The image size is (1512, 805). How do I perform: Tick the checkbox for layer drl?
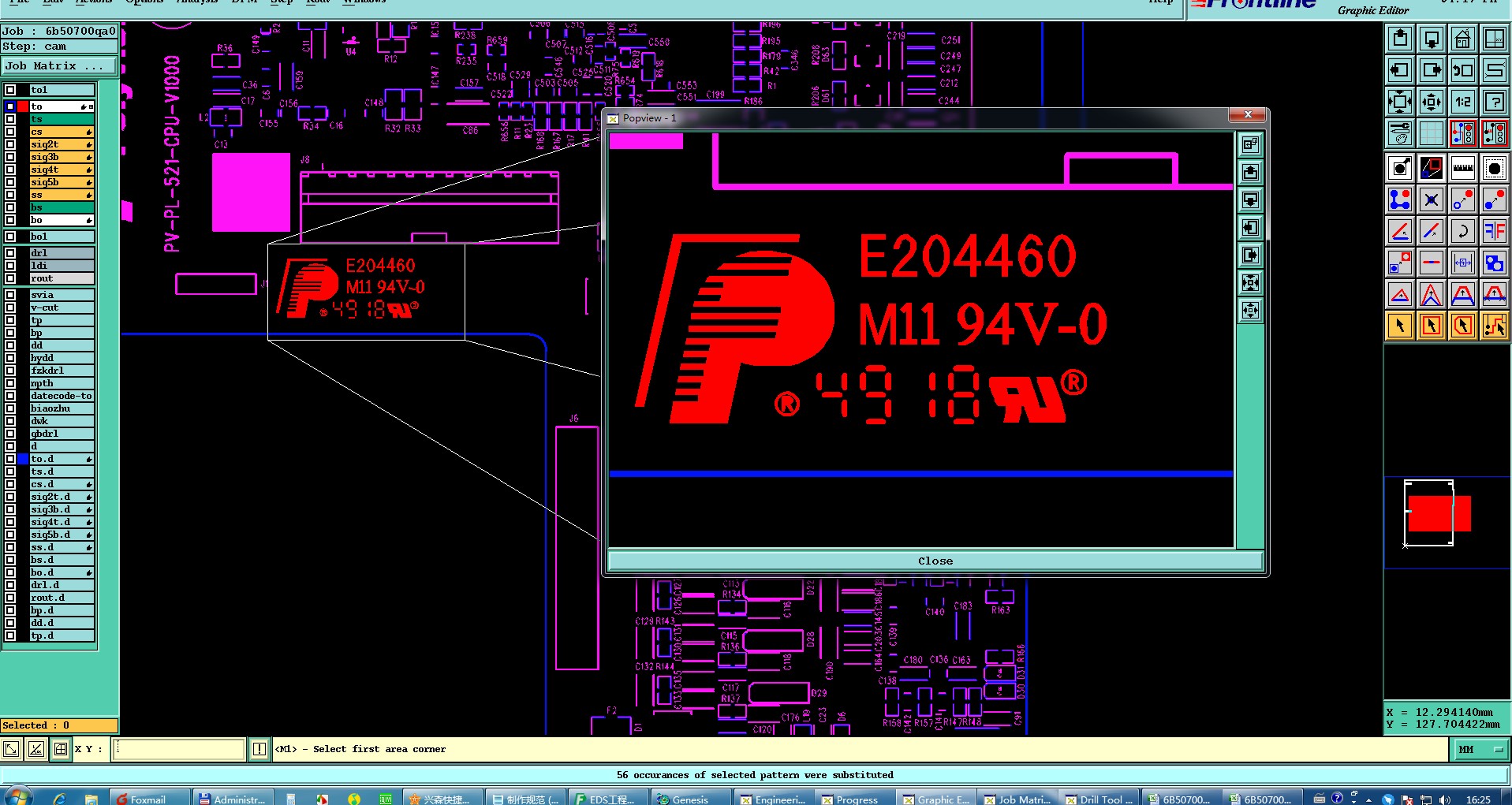[10, 253]
